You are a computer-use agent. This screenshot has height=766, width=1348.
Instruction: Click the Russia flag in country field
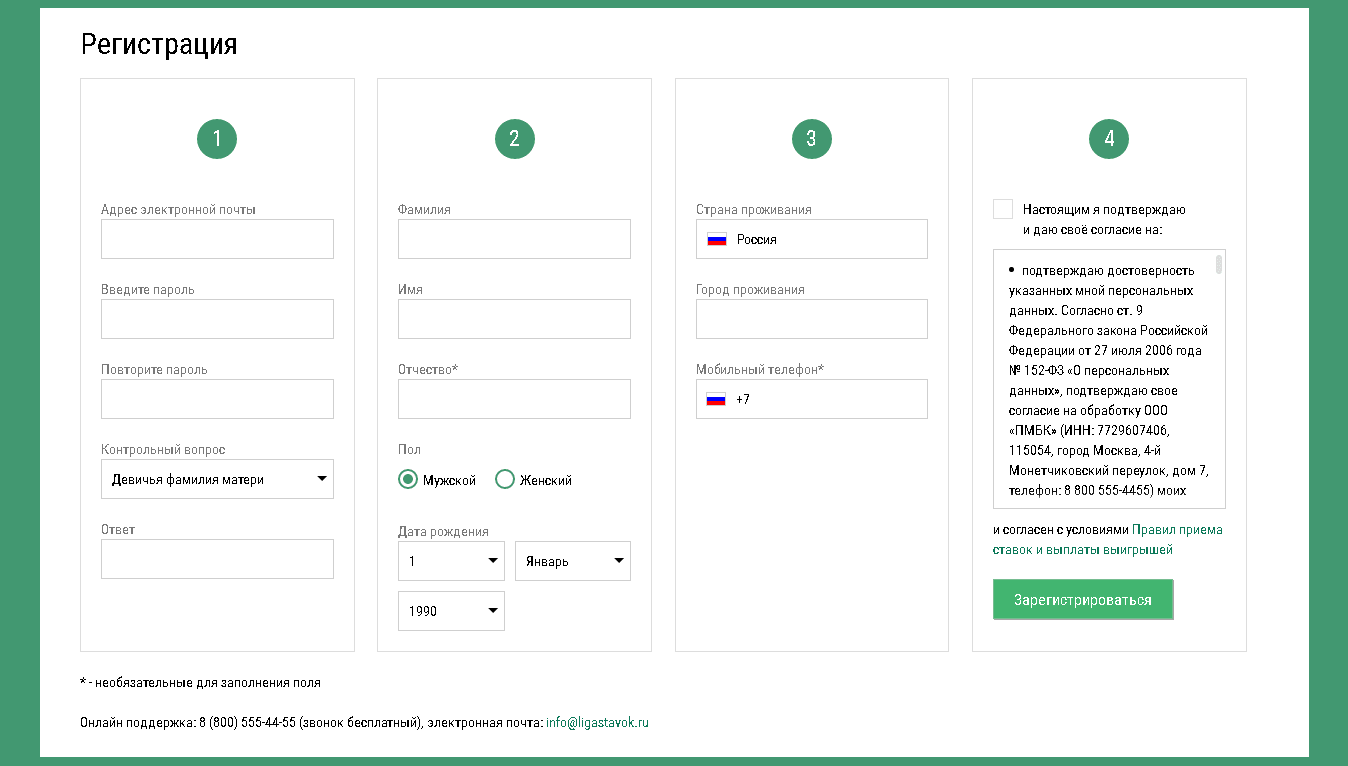tap(716, 239)
